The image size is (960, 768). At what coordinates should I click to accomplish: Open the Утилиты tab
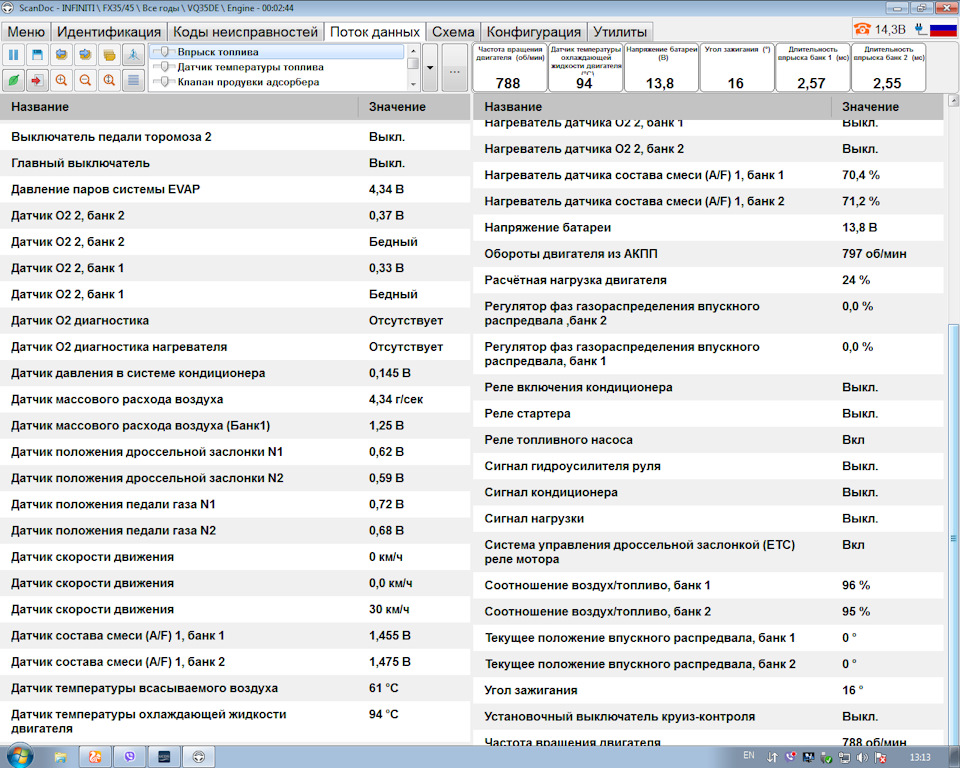tap(619, 32)
